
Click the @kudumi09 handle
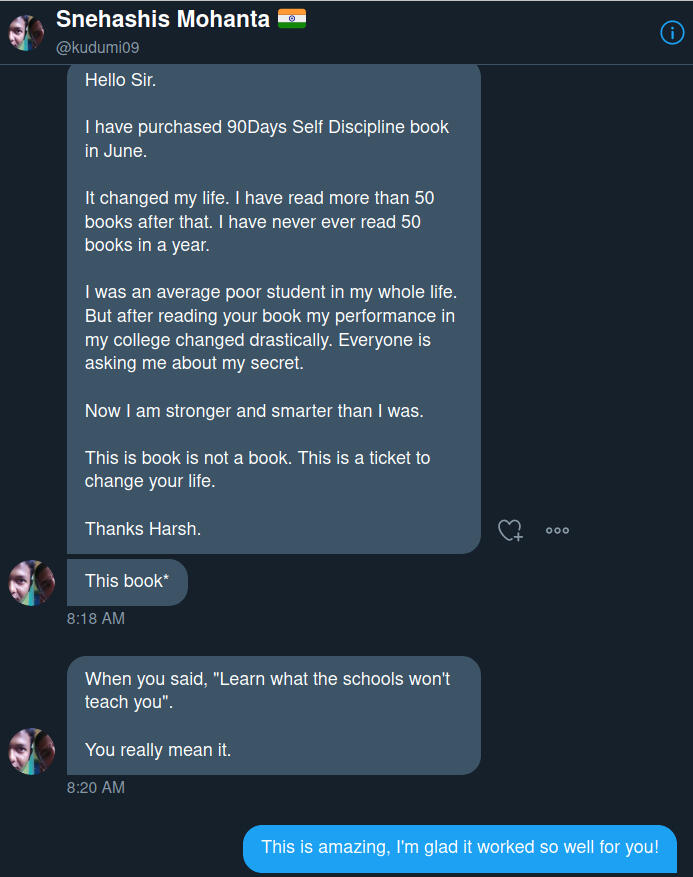pos(97,47)
